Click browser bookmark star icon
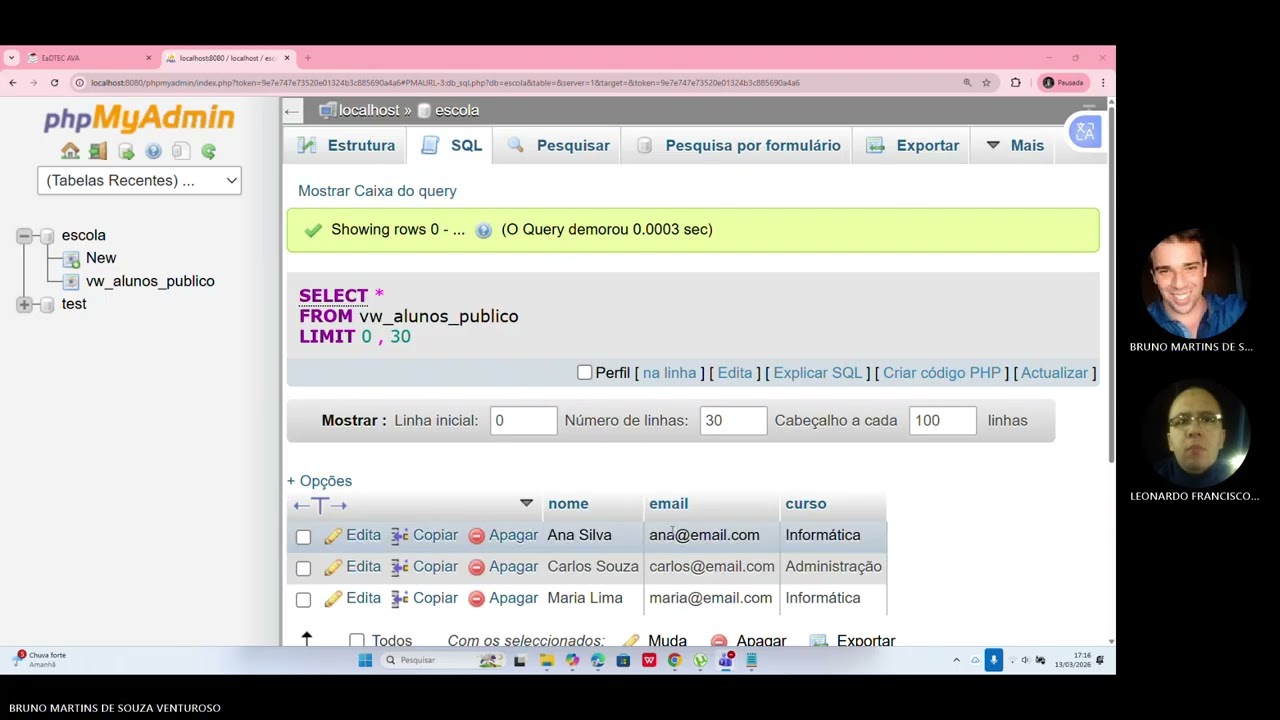Viewport: 1280px width, 720px height. [986, 83]
